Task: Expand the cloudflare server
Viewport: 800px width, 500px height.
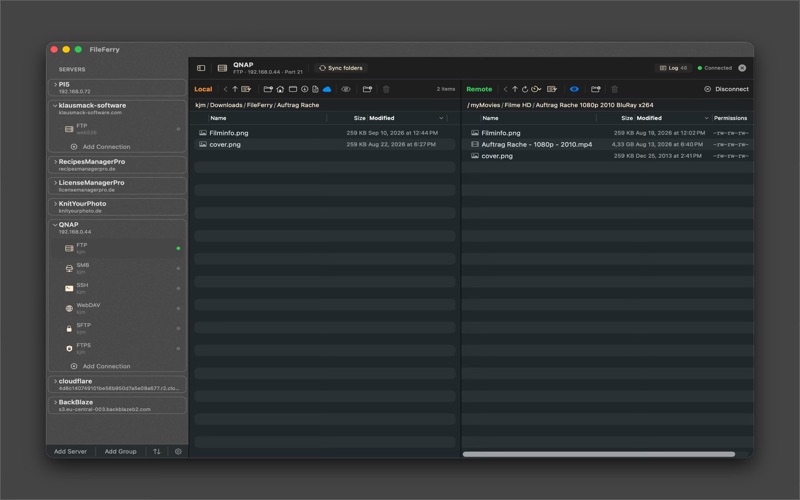Action: click(x=55, y=381)
